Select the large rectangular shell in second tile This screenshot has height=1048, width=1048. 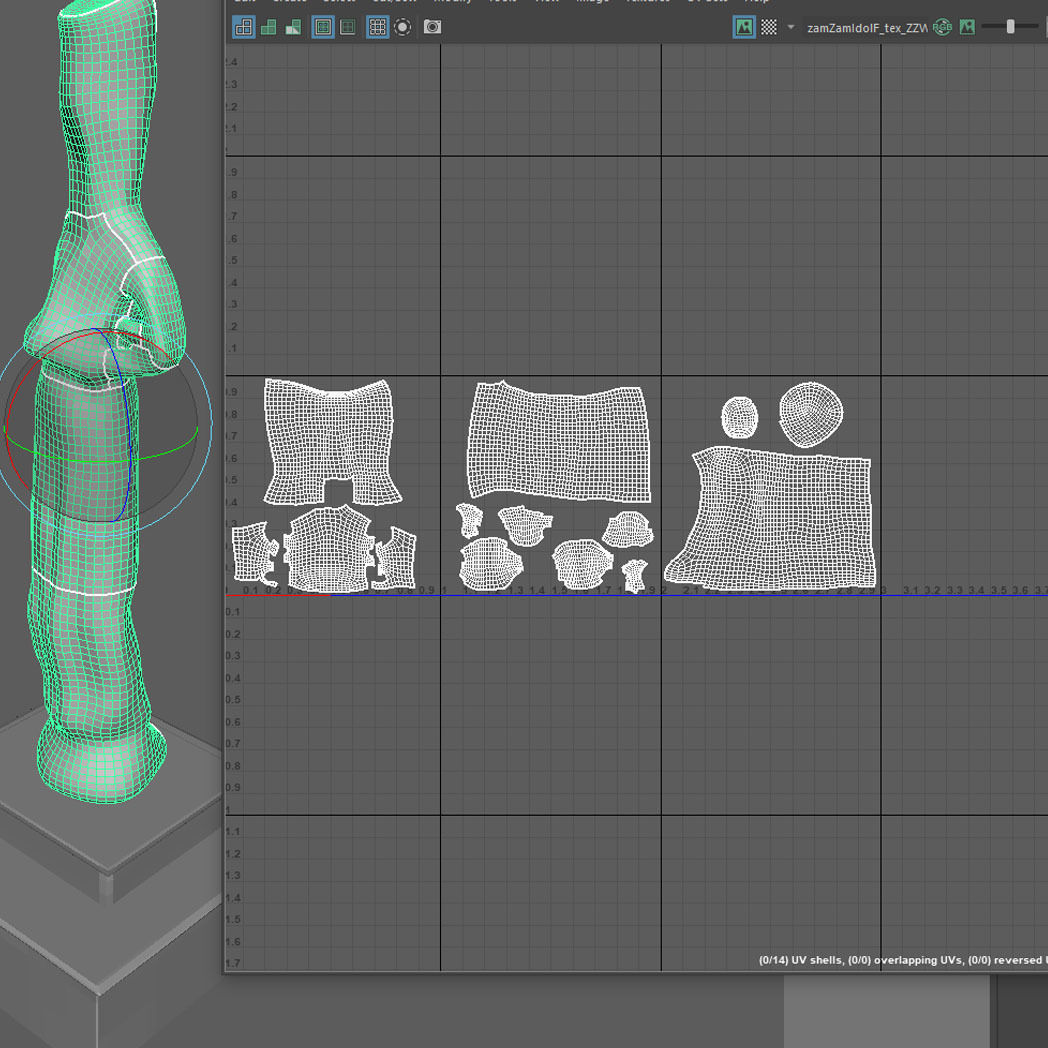click(x=560, y=442)
